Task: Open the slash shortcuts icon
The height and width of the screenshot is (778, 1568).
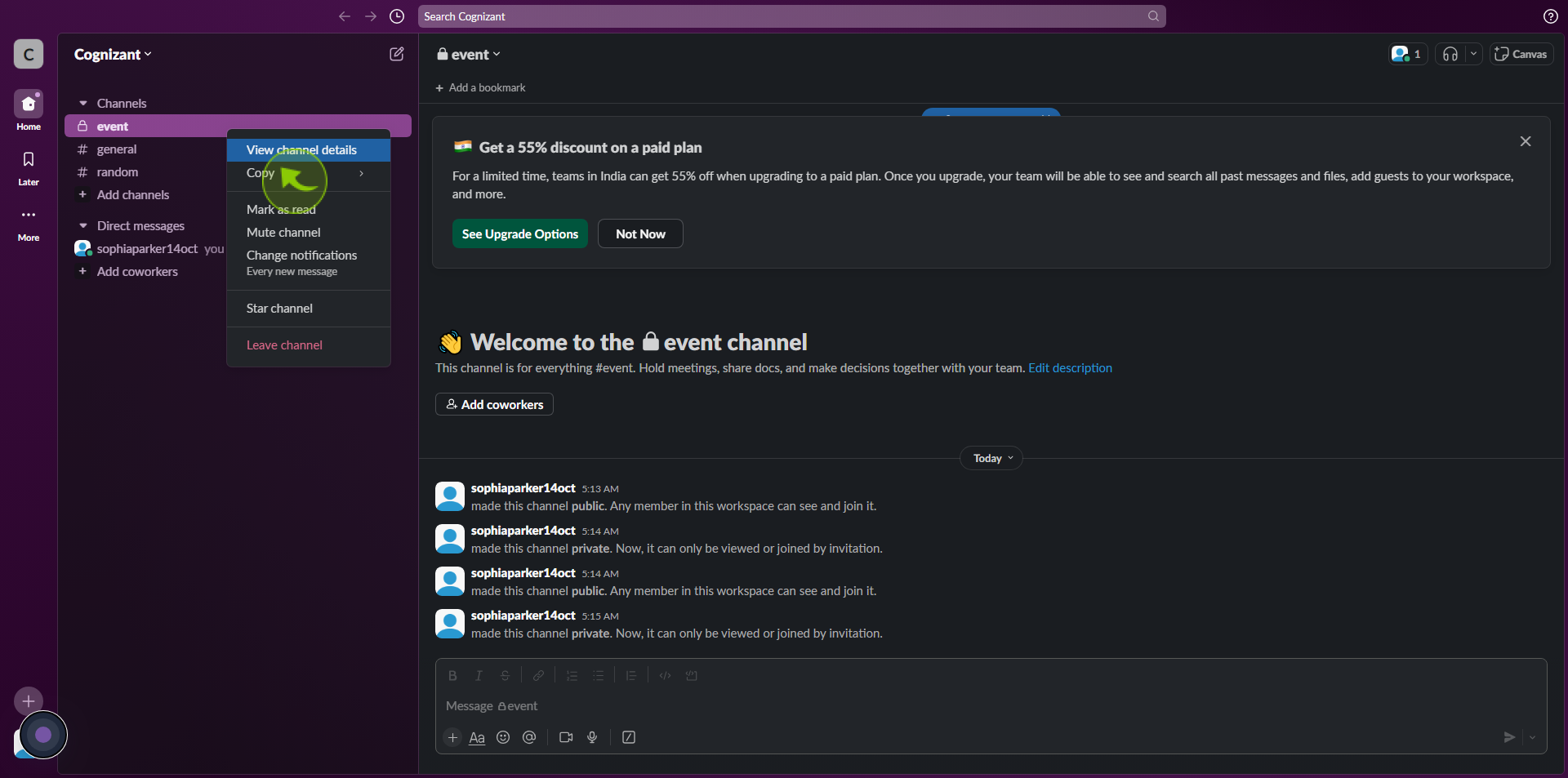Action: tap(629, 737)
